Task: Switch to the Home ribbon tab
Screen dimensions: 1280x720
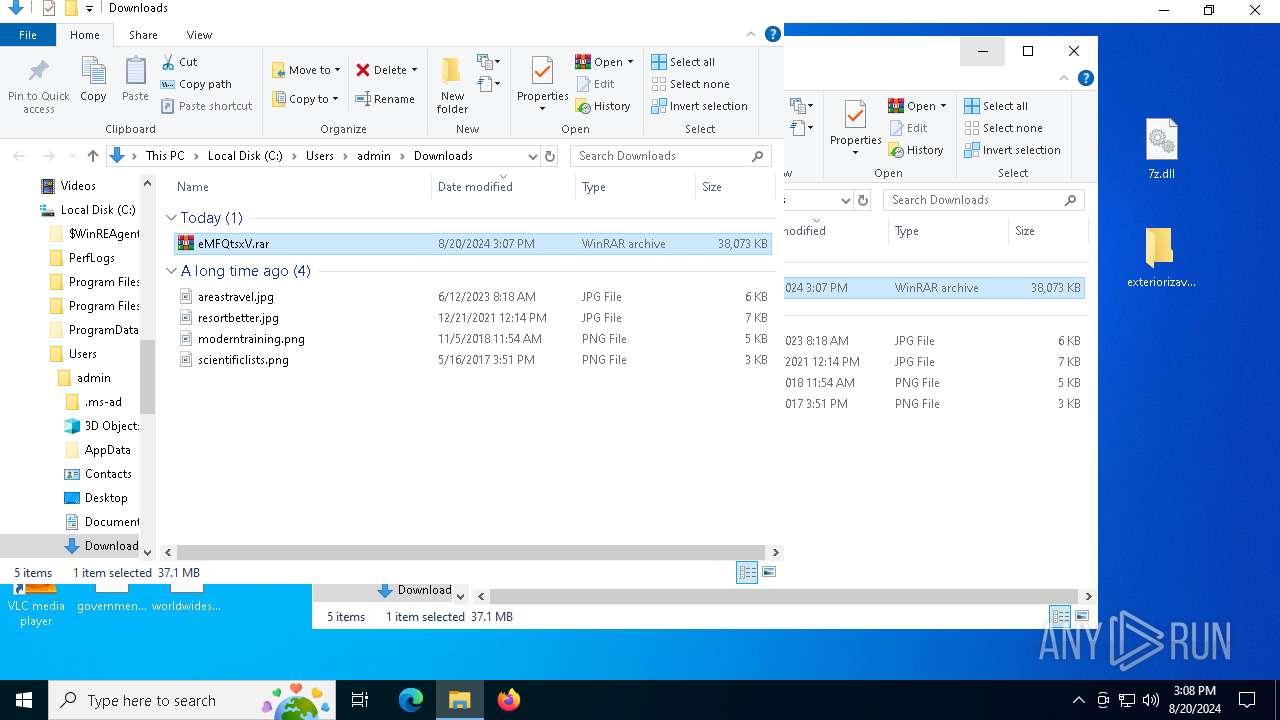Action: coord(85,35)
